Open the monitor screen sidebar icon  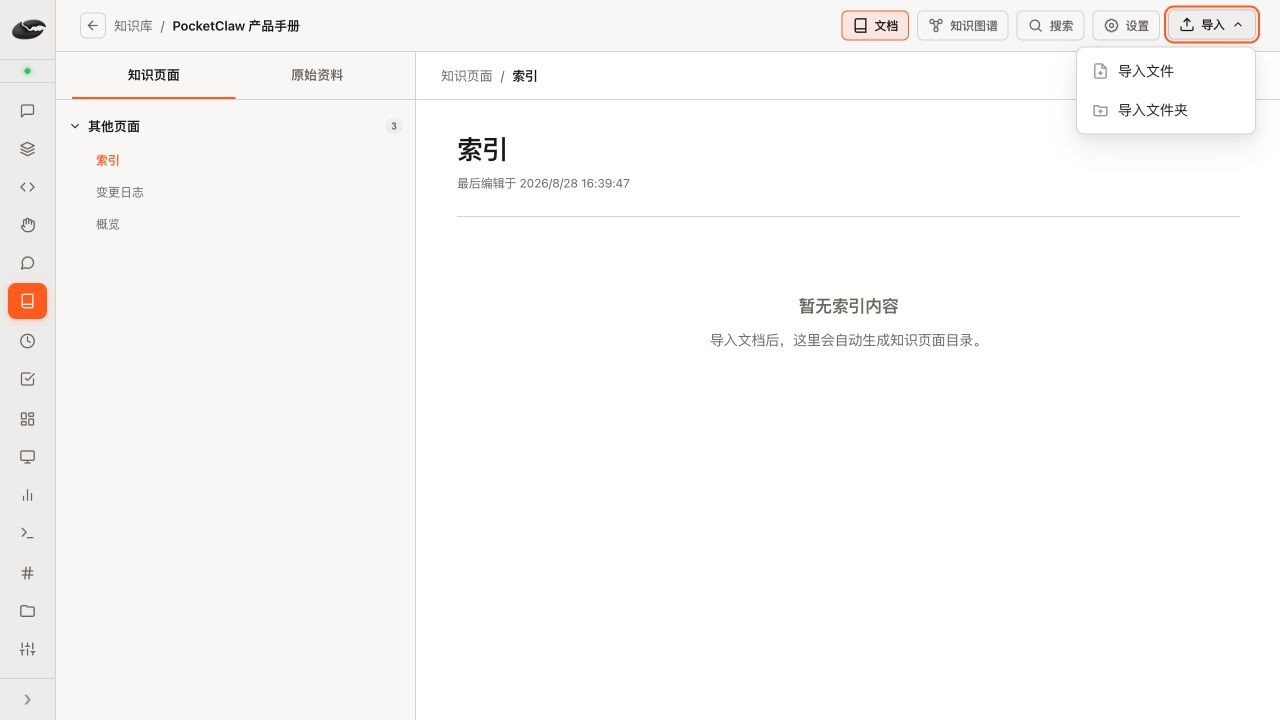point(27,457)
